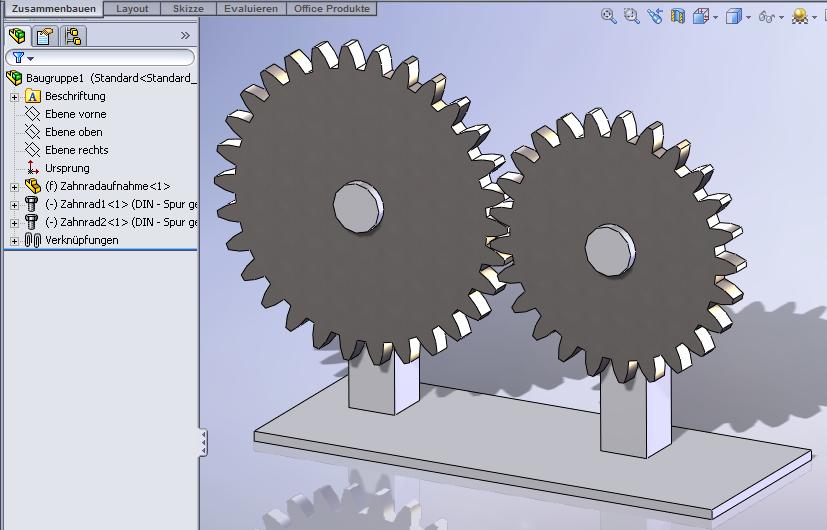Click the Zoom to Fit magnifier icon

tap(609, 16)
